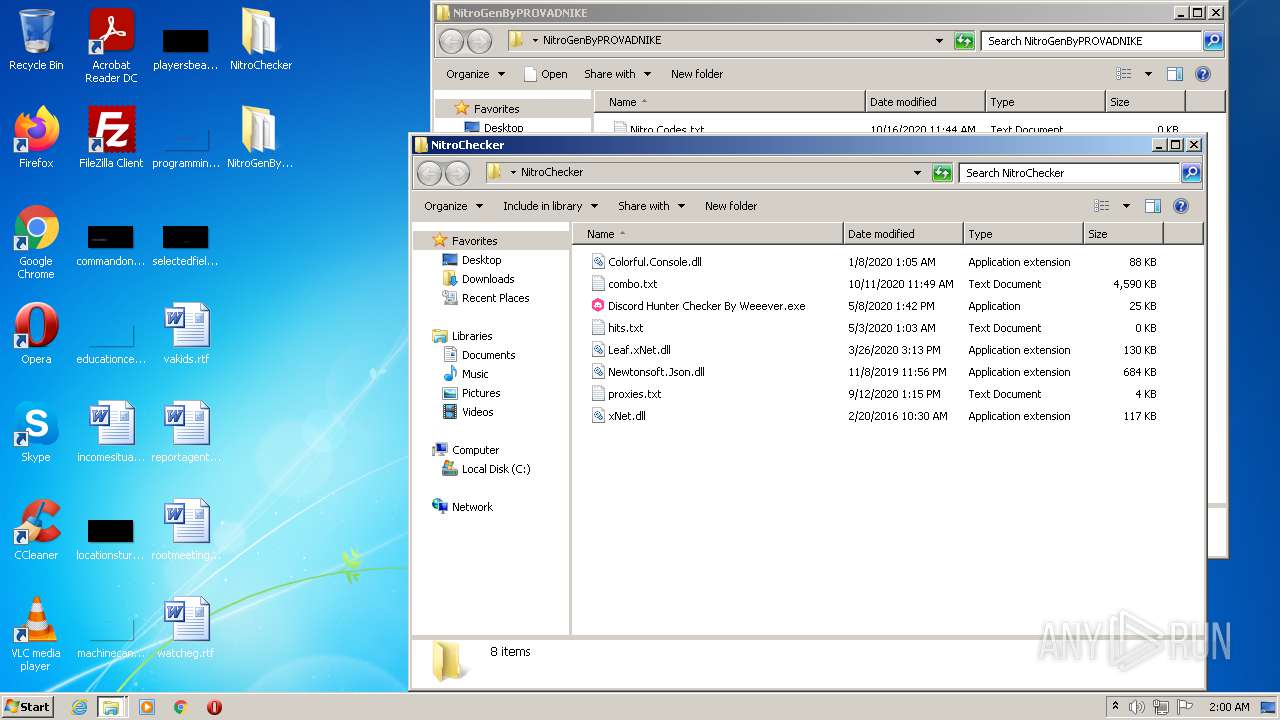Click New folder in NitroGenByPROVADNIKE toolbar
This screenshot has width=1280, height=720.
[697, 74]
